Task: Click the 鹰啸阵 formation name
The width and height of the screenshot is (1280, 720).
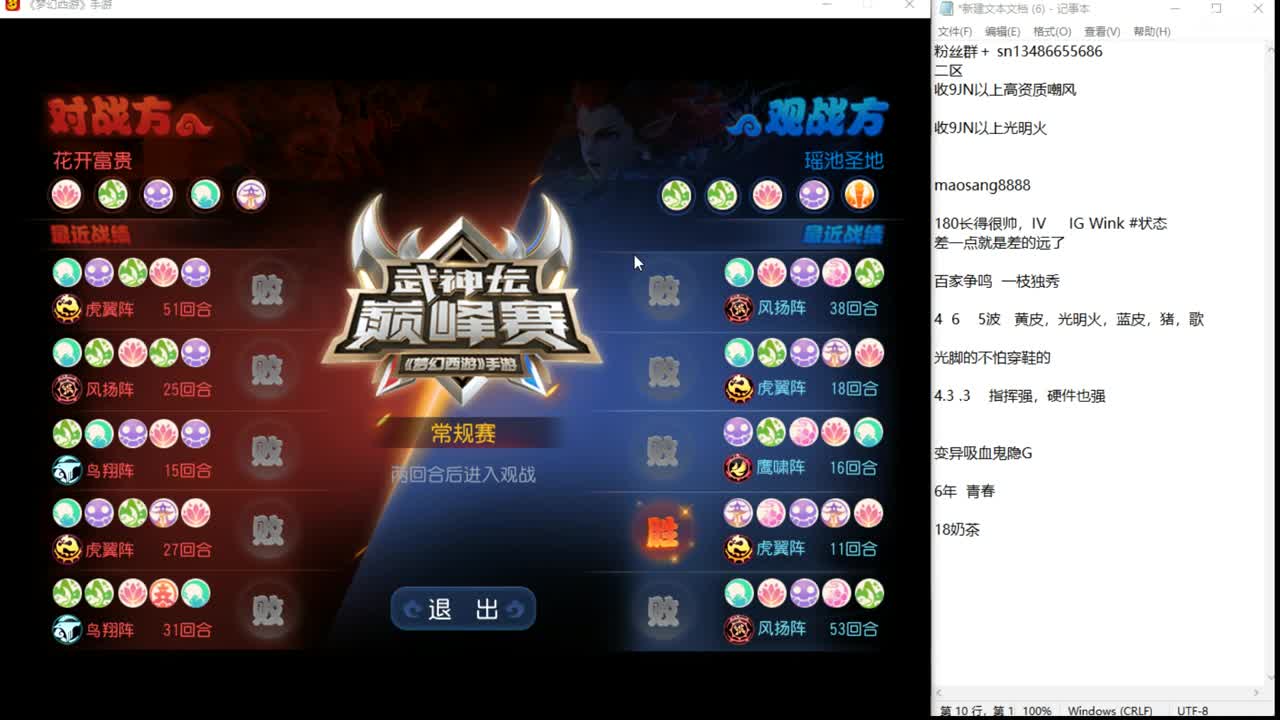Action: tap(781, 468)
